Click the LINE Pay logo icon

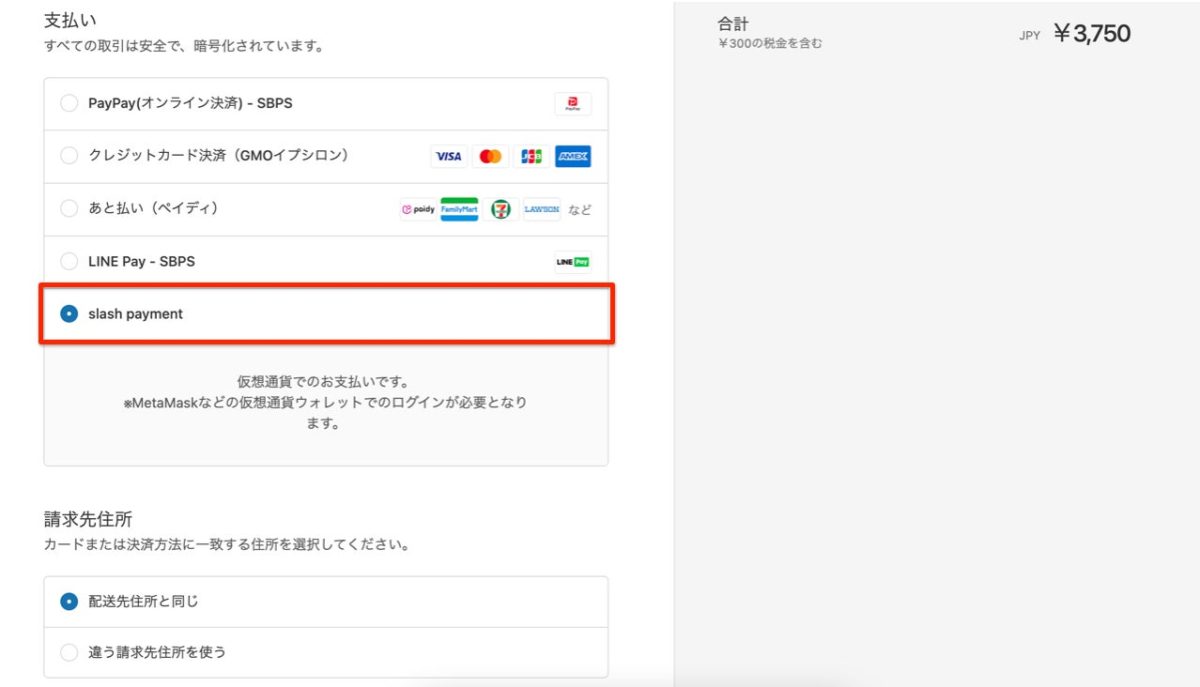(573, 262)
